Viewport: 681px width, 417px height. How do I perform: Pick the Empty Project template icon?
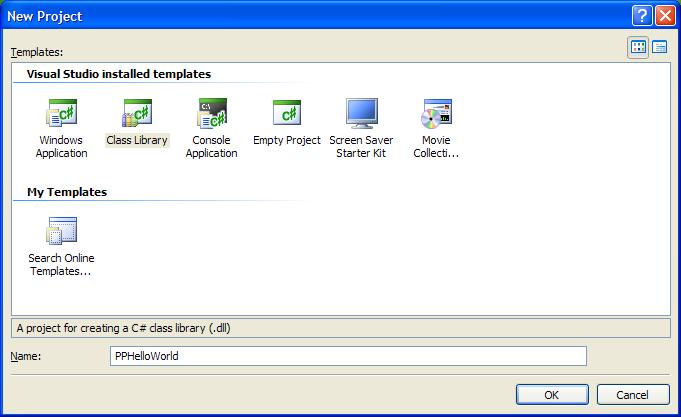coord(287,112)
